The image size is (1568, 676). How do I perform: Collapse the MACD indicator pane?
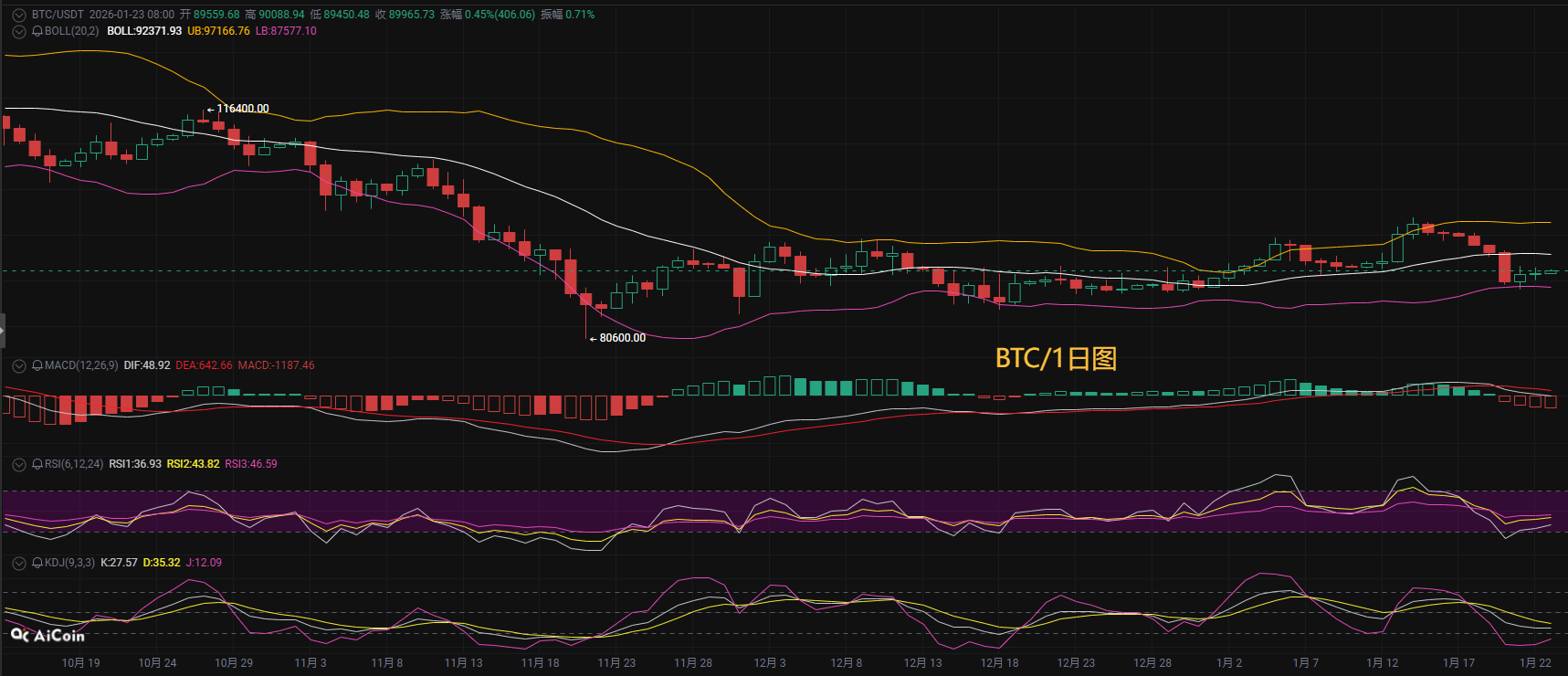tap(18, 365)
